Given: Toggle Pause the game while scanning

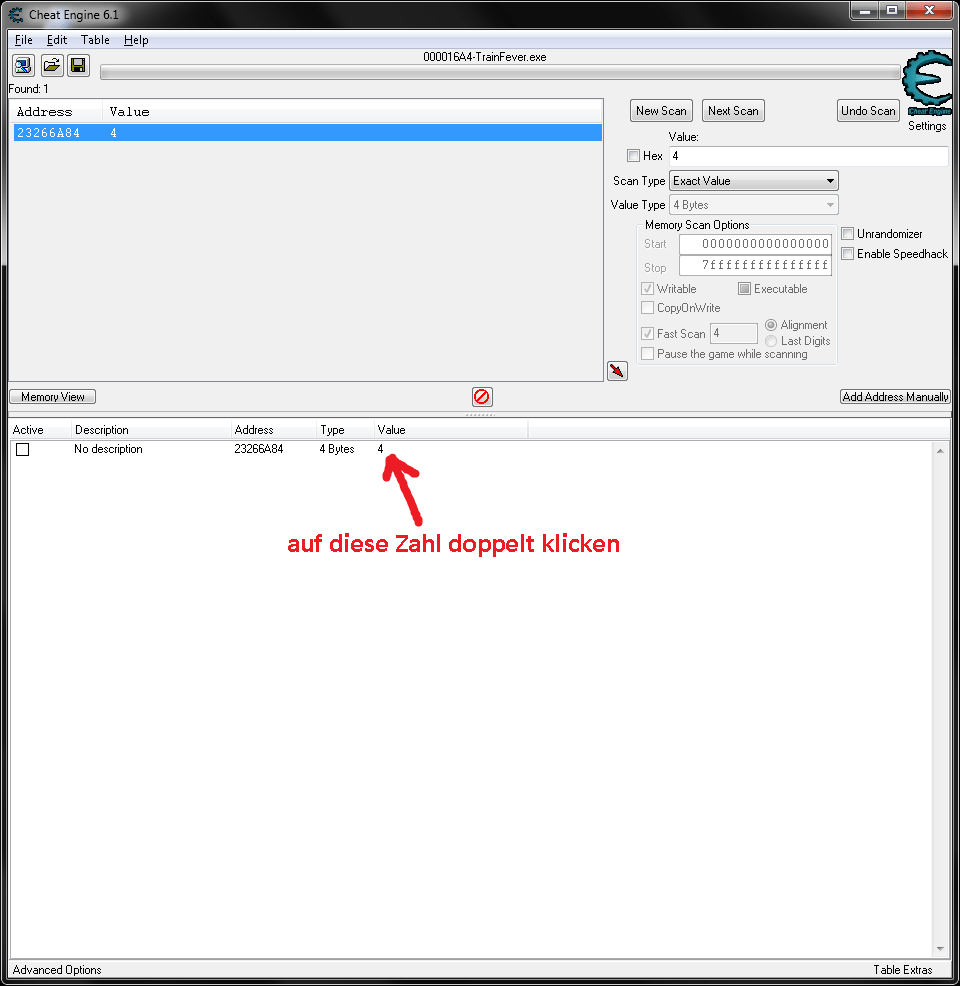Looking at the screenshot, I should (648, 353).
